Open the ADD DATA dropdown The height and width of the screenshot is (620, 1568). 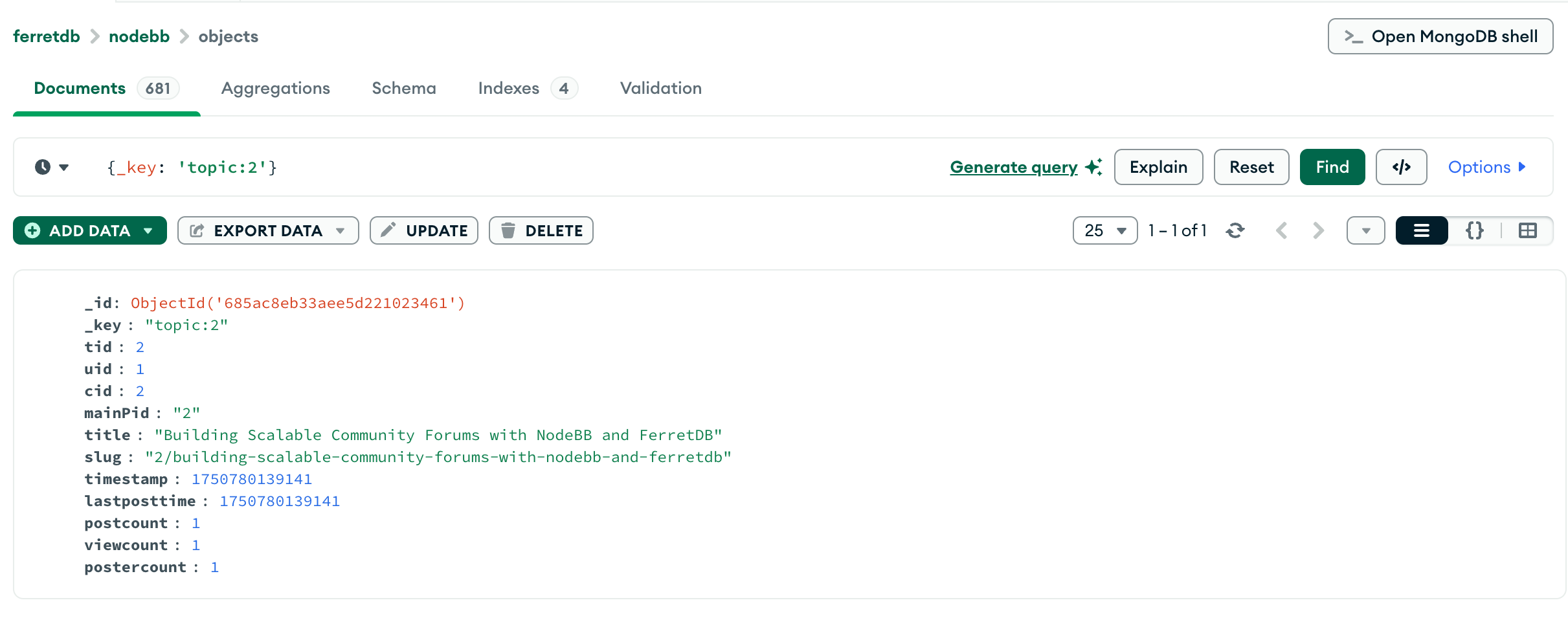pyautogui.click(x=149, y=230)
